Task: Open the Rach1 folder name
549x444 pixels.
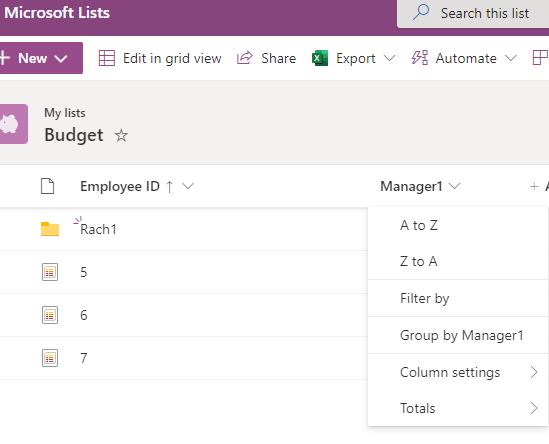Action: [x=98, y=229]
